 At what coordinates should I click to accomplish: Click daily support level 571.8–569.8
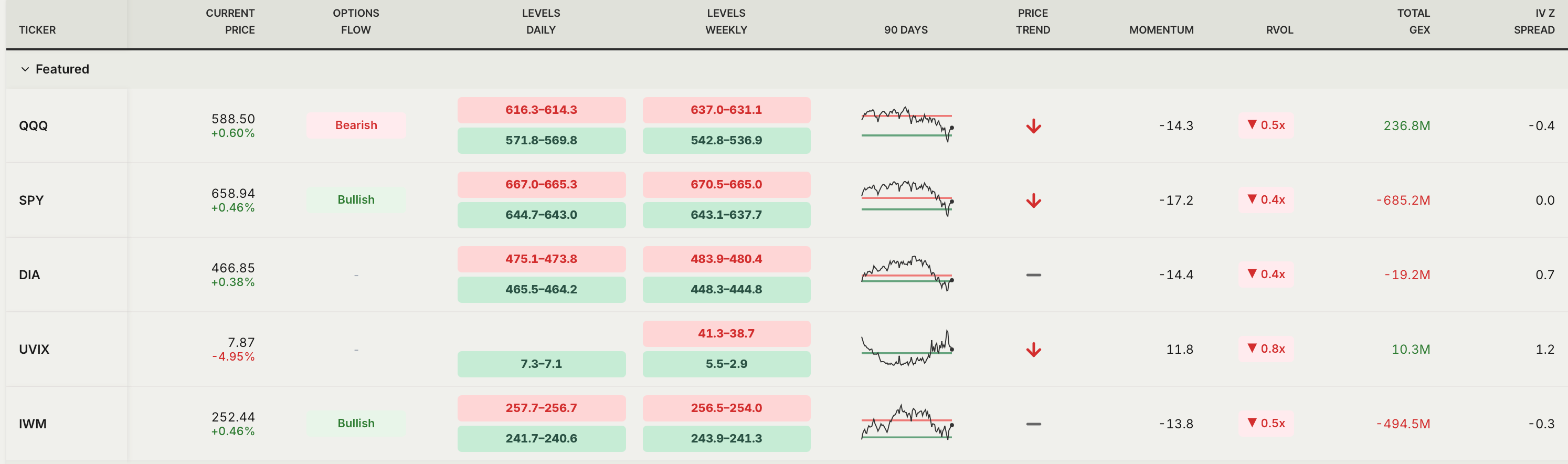541,141
